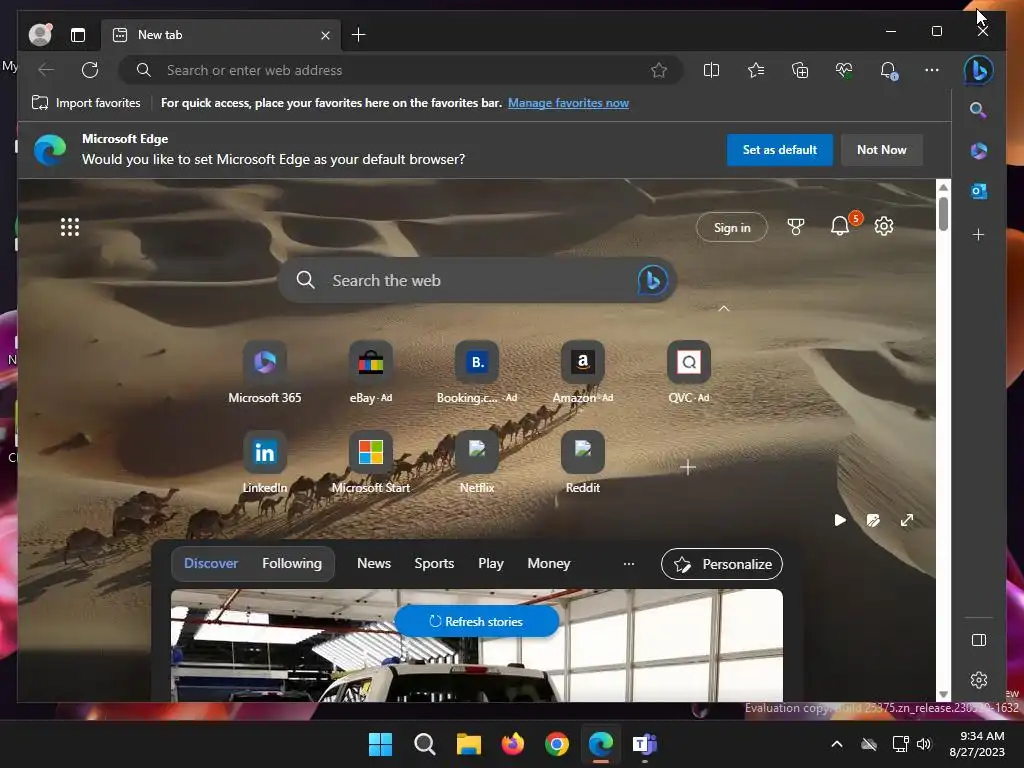
Task: Click Set as default button
Action: [x=779, y=150]
